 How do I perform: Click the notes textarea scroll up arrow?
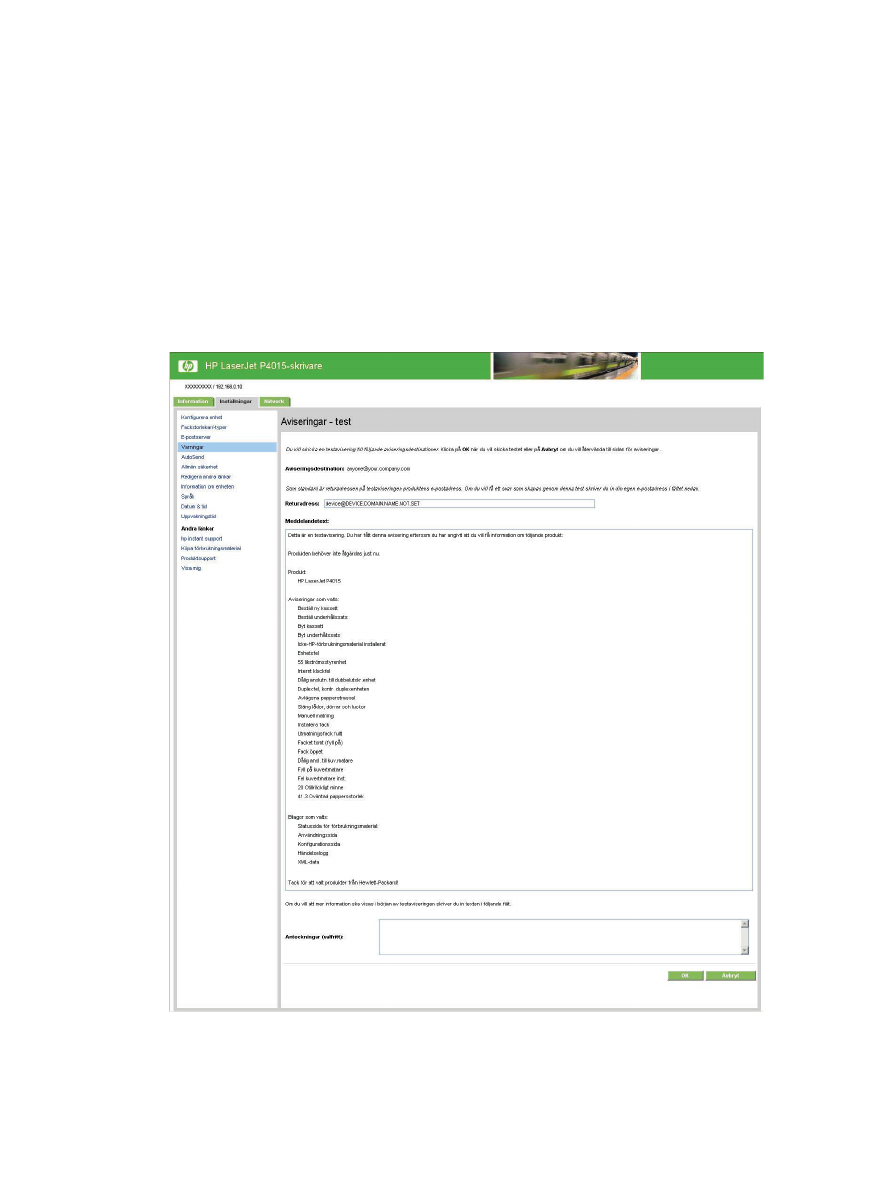coord(745,924)
